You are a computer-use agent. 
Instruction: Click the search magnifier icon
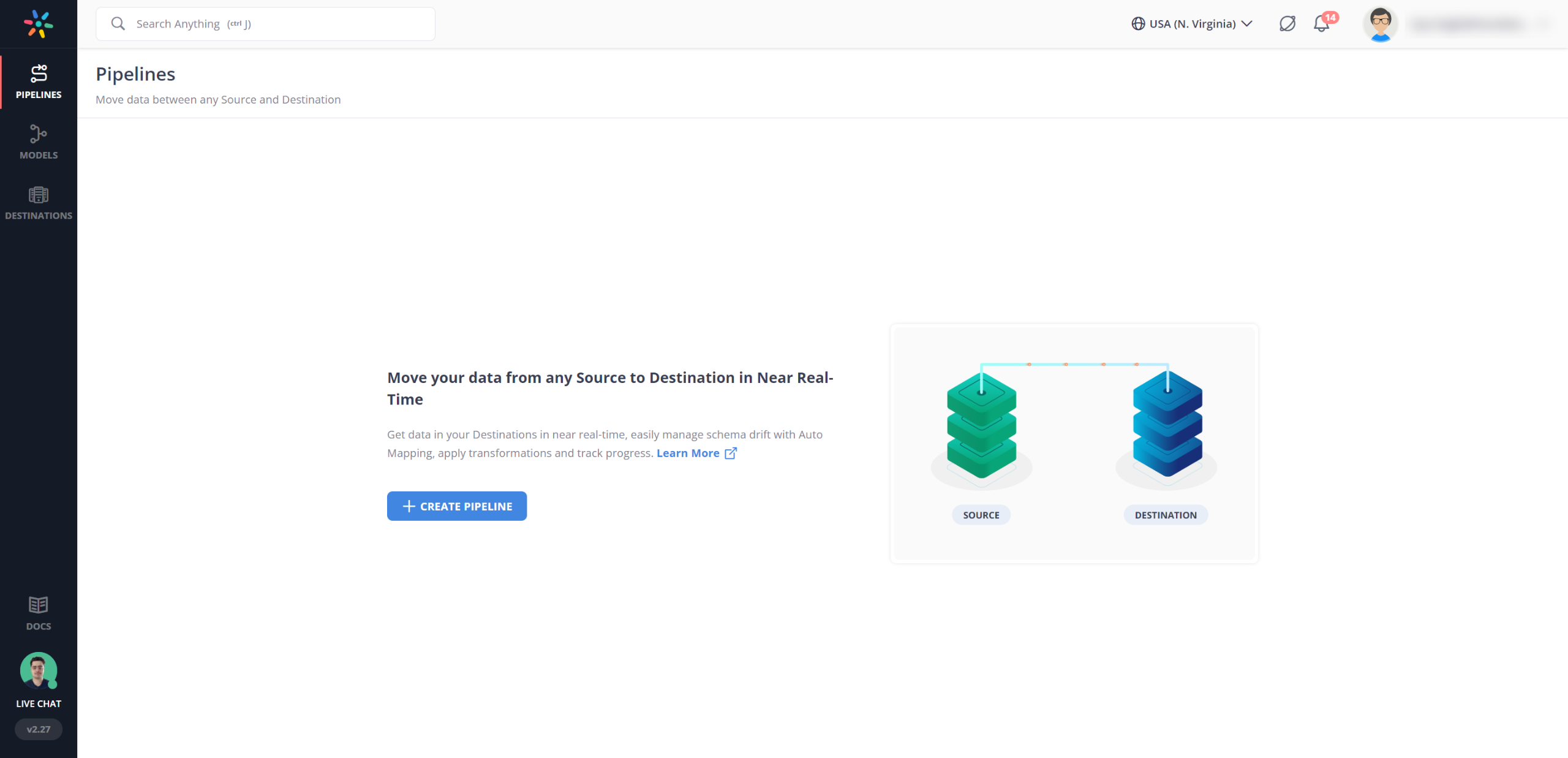pos(118,24)
